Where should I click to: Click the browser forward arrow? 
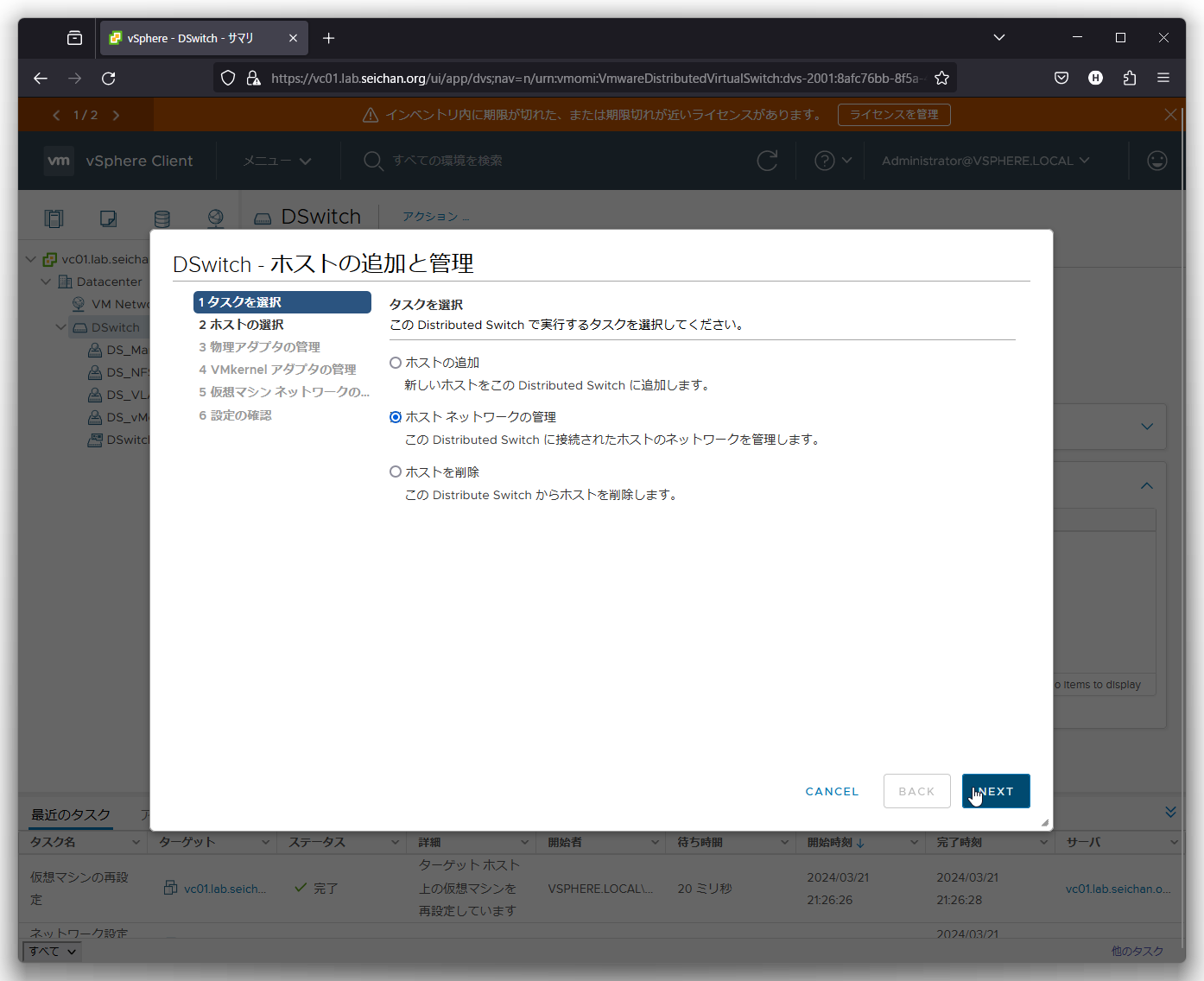[x=75, y=79]
